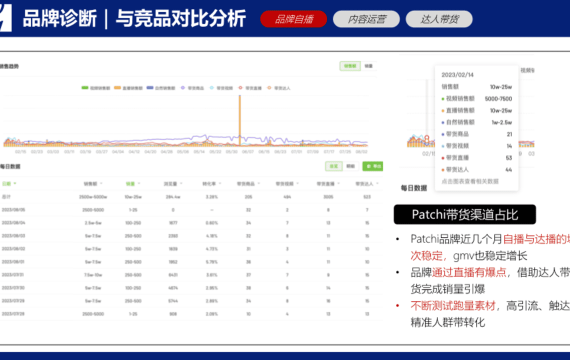
Task: Toggle 带货达人 orange circle legend series
Action: tap(279, 88)
